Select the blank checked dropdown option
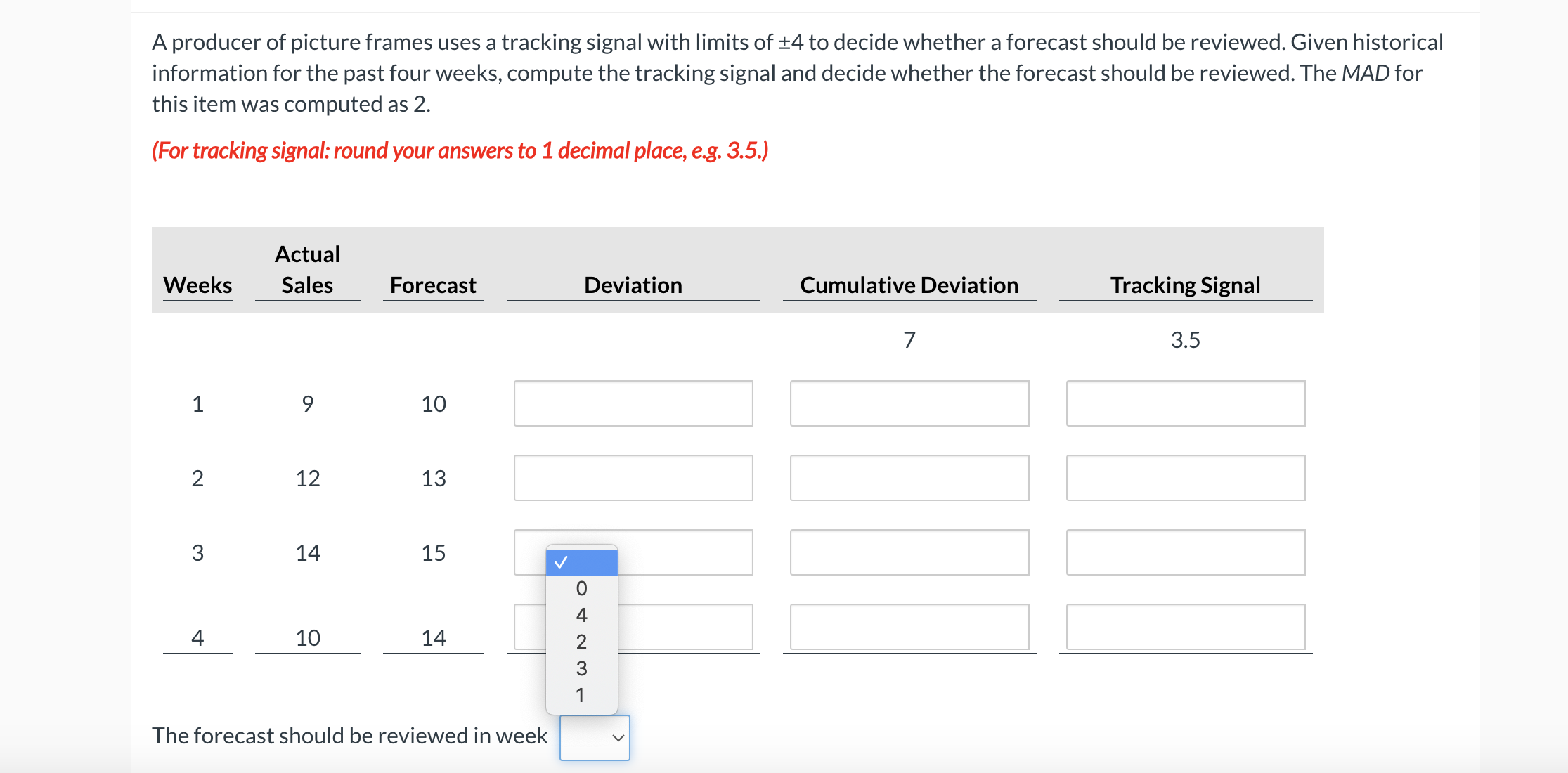This screenshot has height=773, width=1568. point(581,562)
